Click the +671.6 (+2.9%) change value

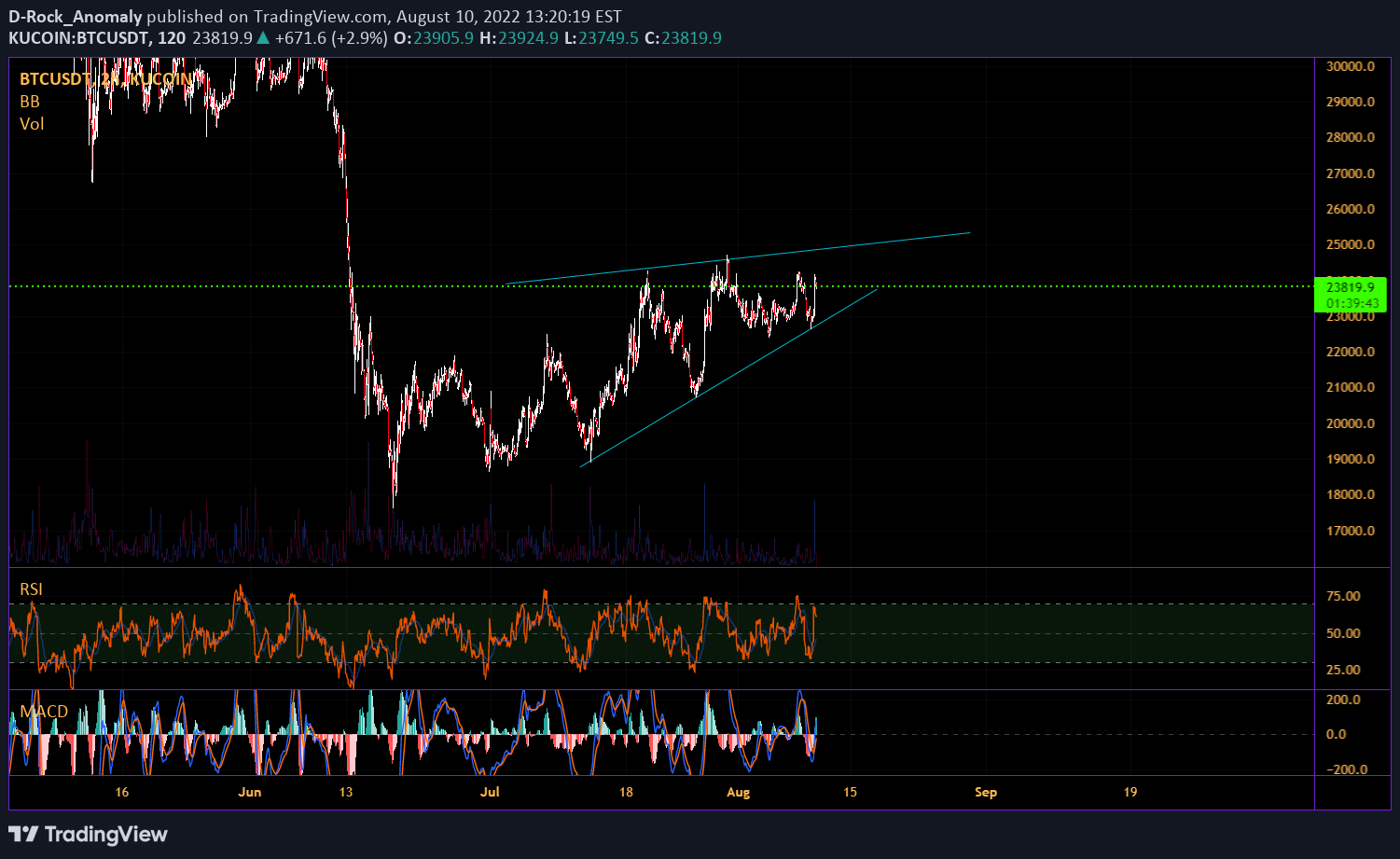click(x=330, y=38)
